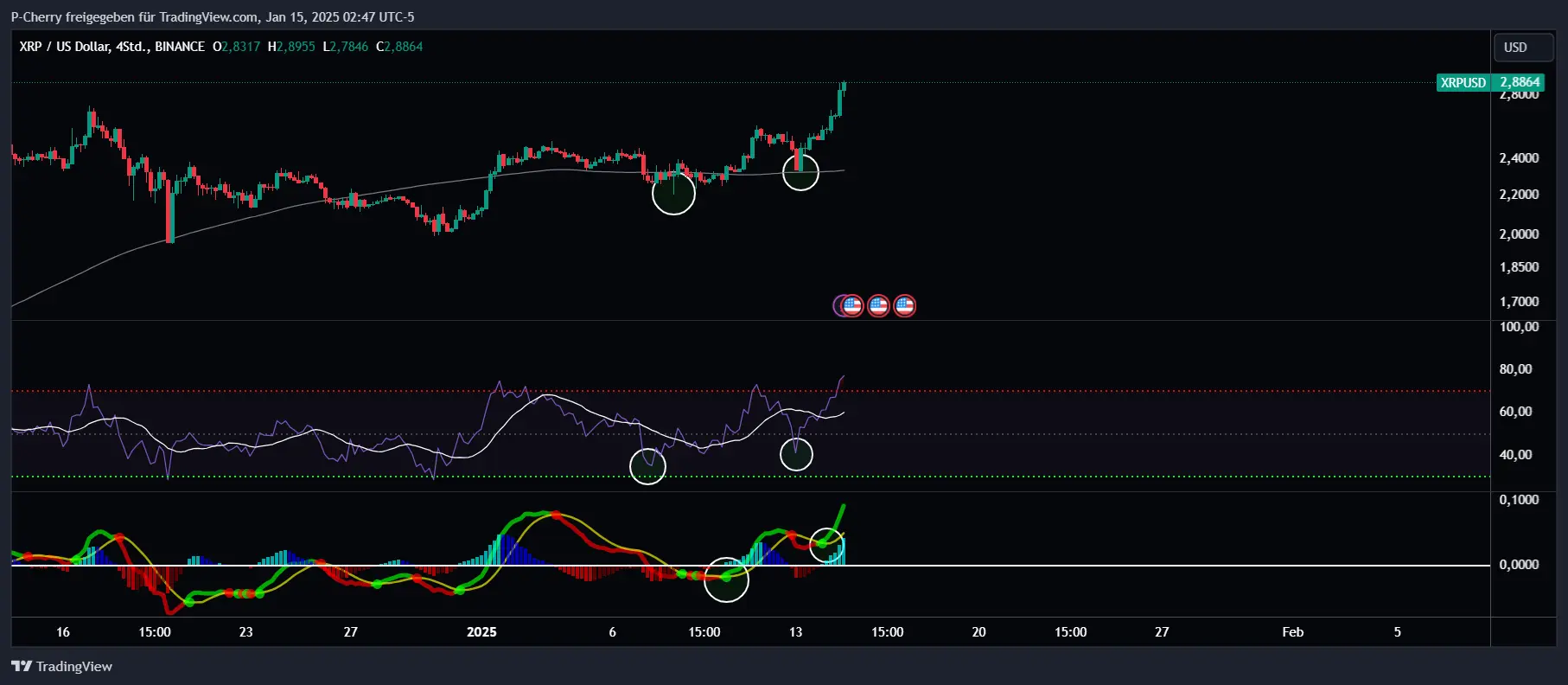This screenshot has height=685, width=1568.
Task: Click the 0,1000 MACD axis label
Action: [1519, 499]
